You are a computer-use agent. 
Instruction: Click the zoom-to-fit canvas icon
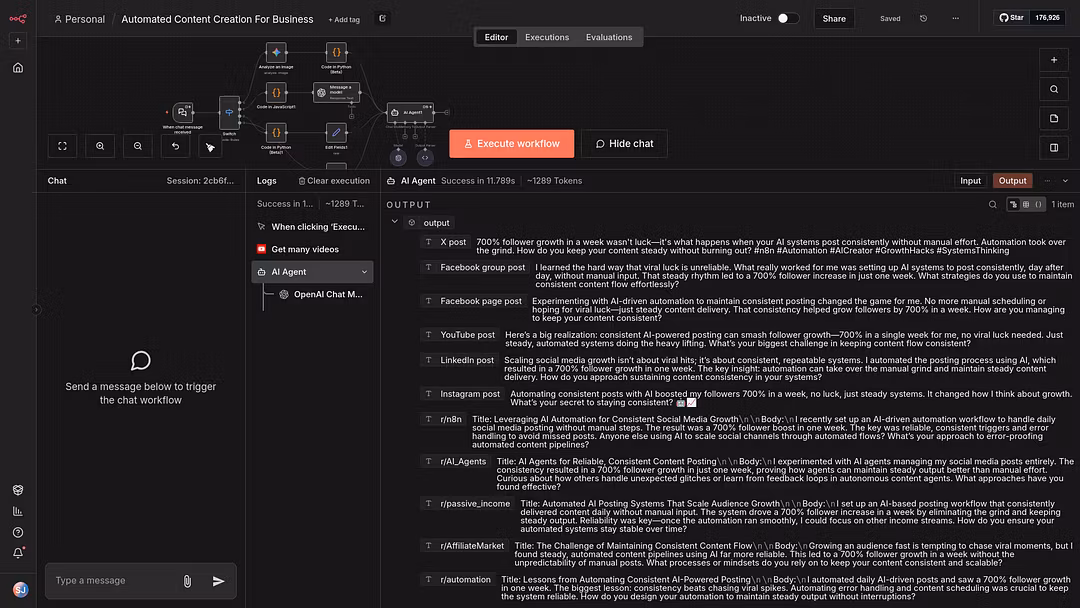coord(63,146)
